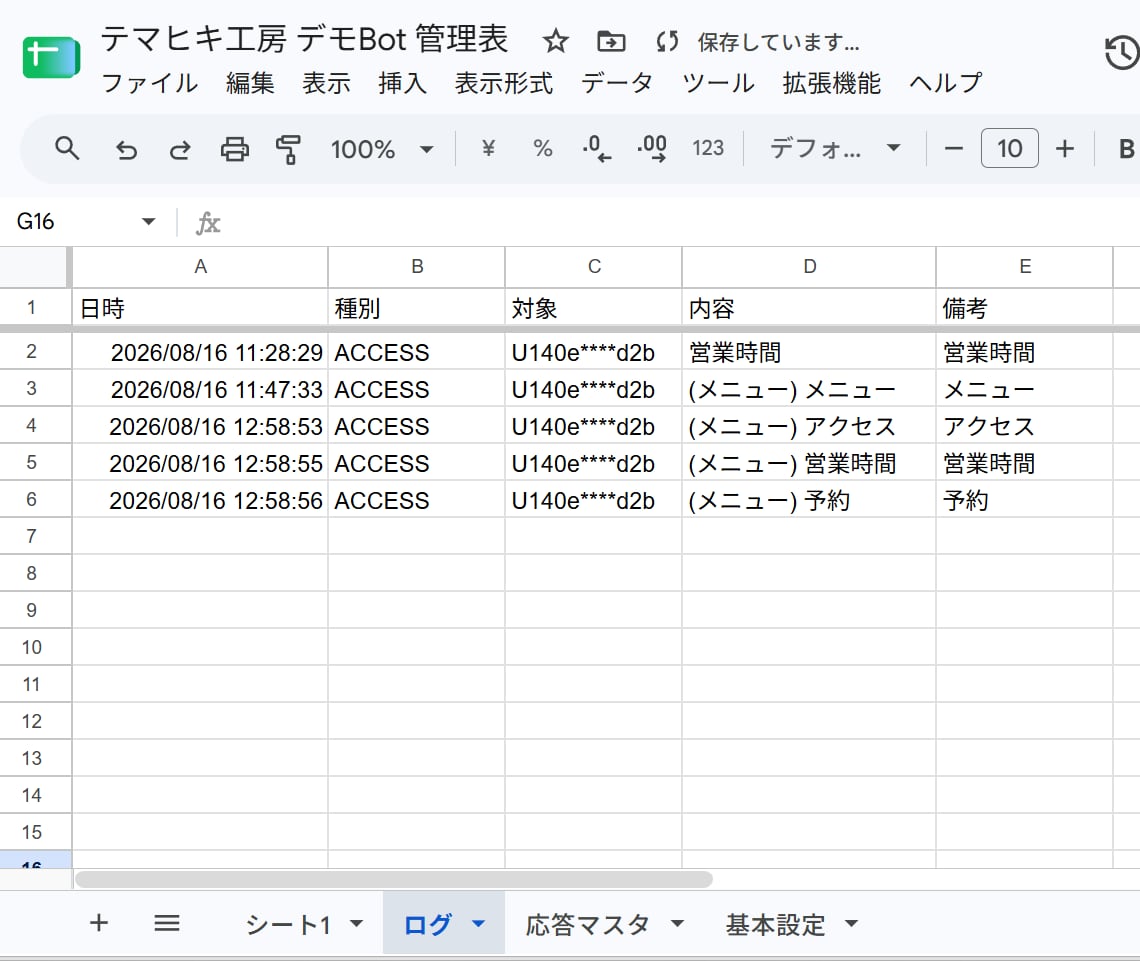
Task: Open the ログ tab dropdown arrow
Action: pyautogui.click(x=478, y=924)
